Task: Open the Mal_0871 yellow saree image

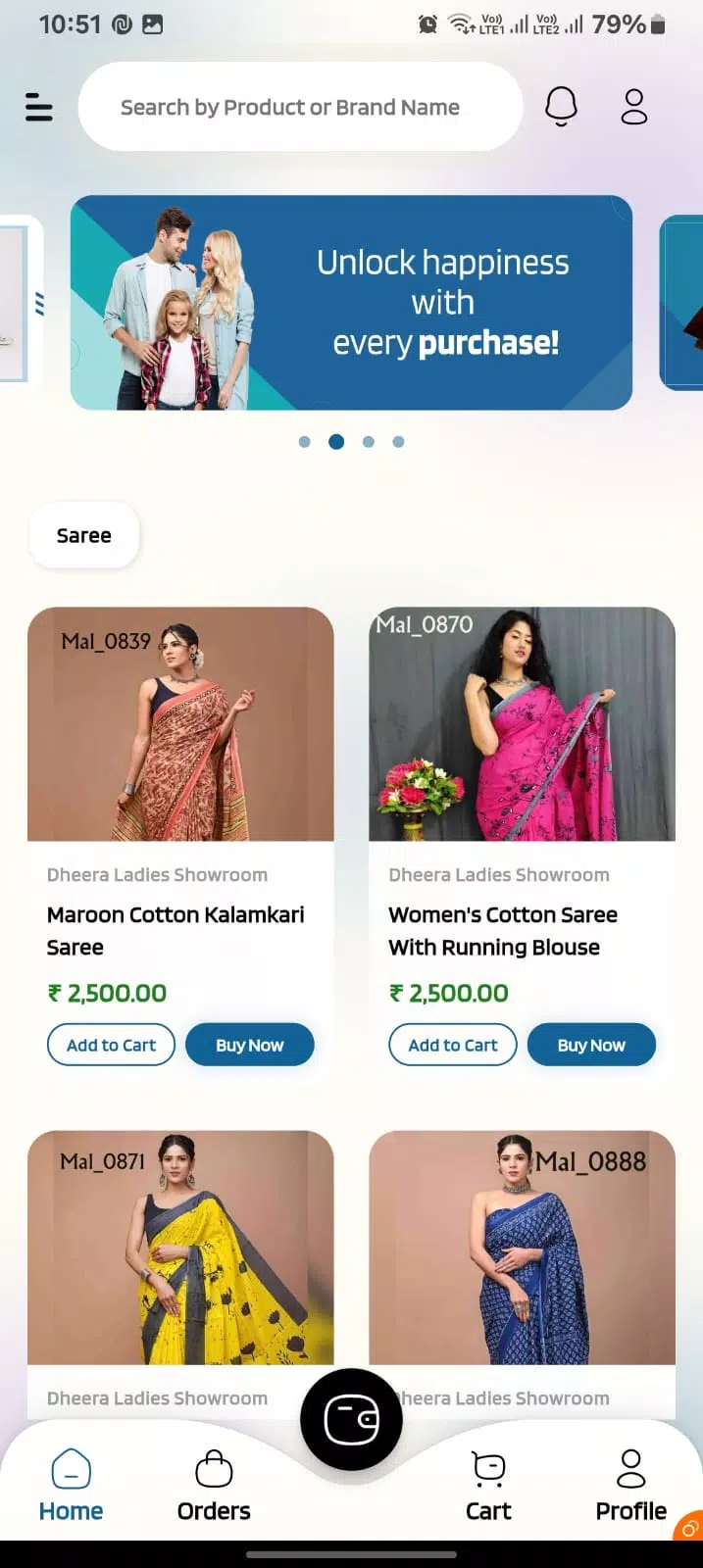Action: click(180, 1248)
